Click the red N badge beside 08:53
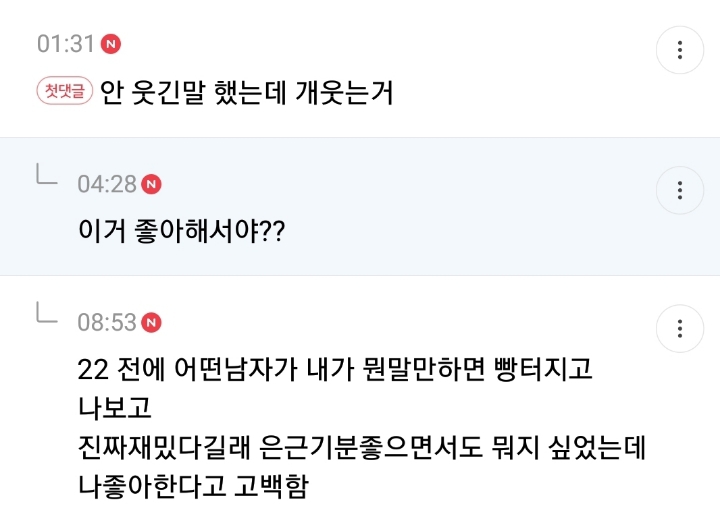 151,322
